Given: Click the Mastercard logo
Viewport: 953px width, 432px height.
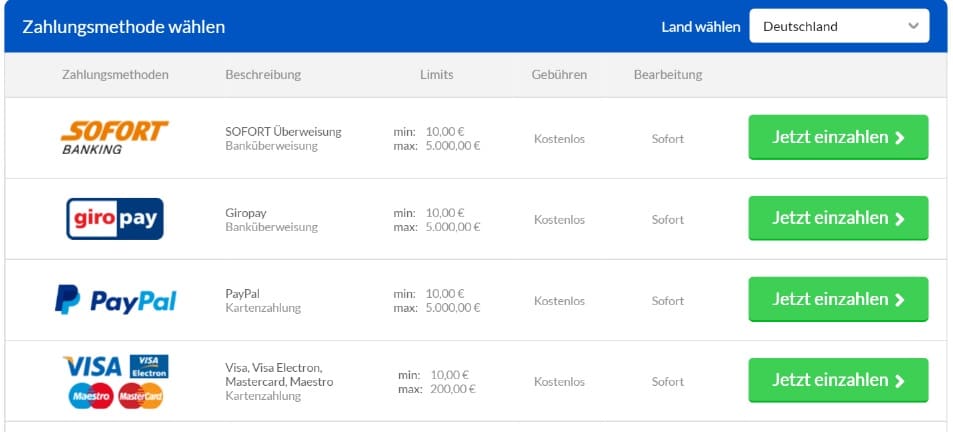Looking at the screenshot, I should click(141, 396).
